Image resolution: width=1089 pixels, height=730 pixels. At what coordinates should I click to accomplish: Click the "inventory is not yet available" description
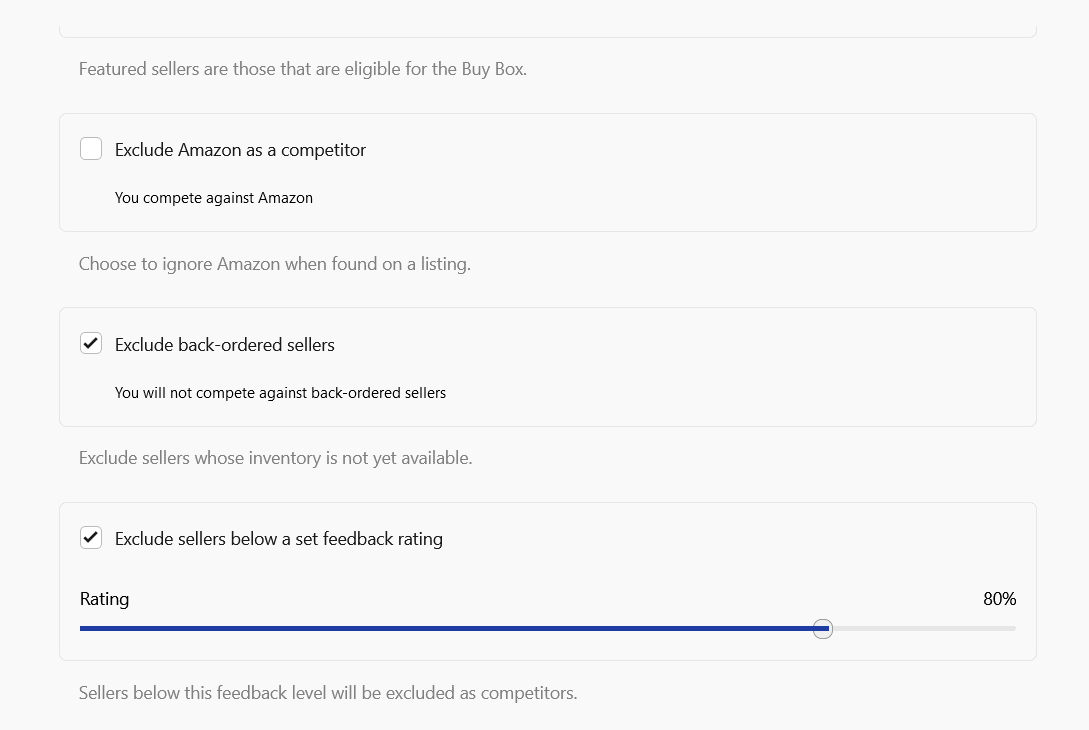point(275,458)
